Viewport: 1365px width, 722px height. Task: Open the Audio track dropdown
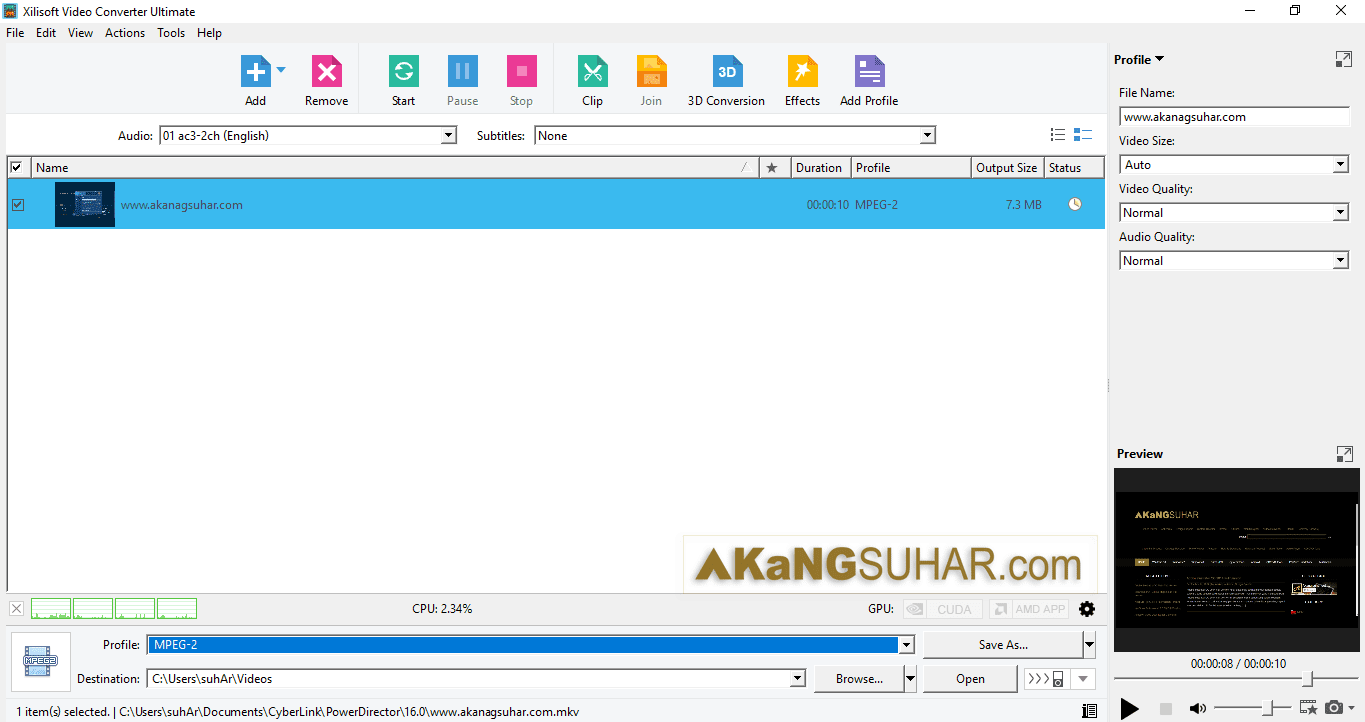tap(448, 136)
